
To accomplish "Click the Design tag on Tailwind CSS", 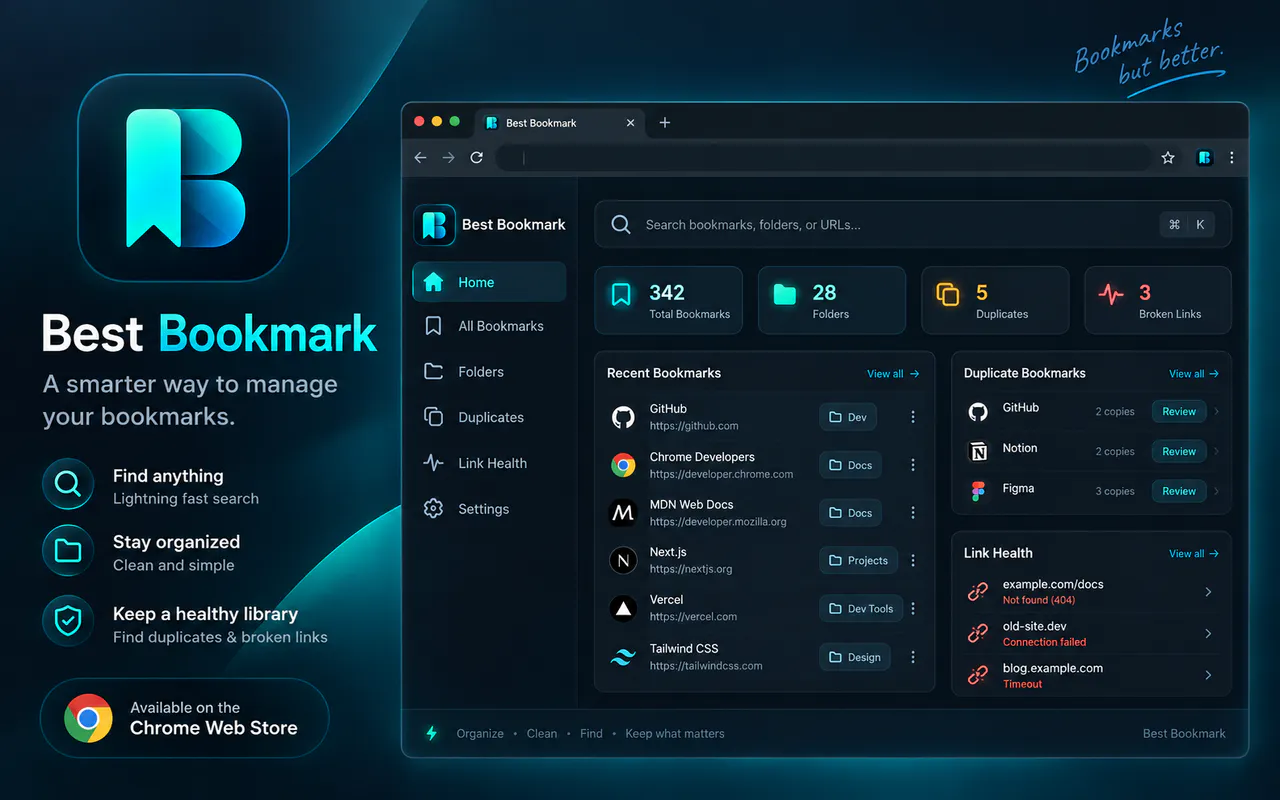I will (x=855, y=657).
